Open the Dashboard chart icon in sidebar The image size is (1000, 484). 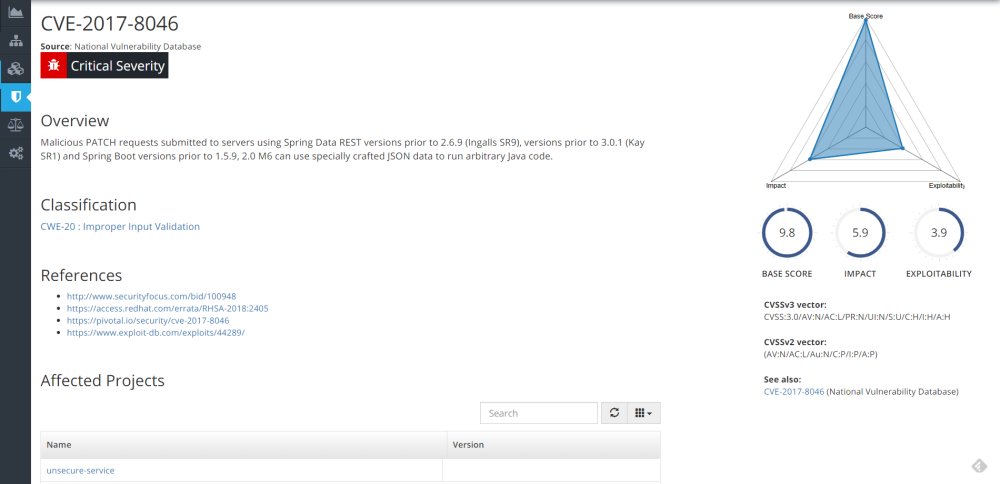tap(15, 13)
